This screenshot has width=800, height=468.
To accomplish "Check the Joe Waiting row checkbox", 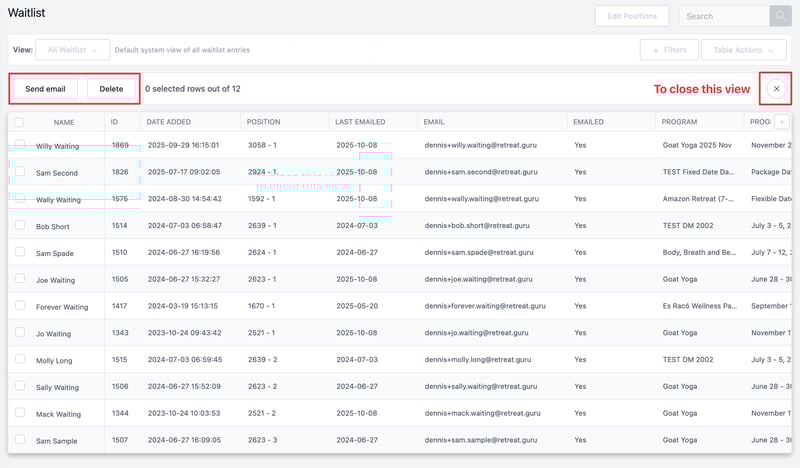I will (20, 279).
